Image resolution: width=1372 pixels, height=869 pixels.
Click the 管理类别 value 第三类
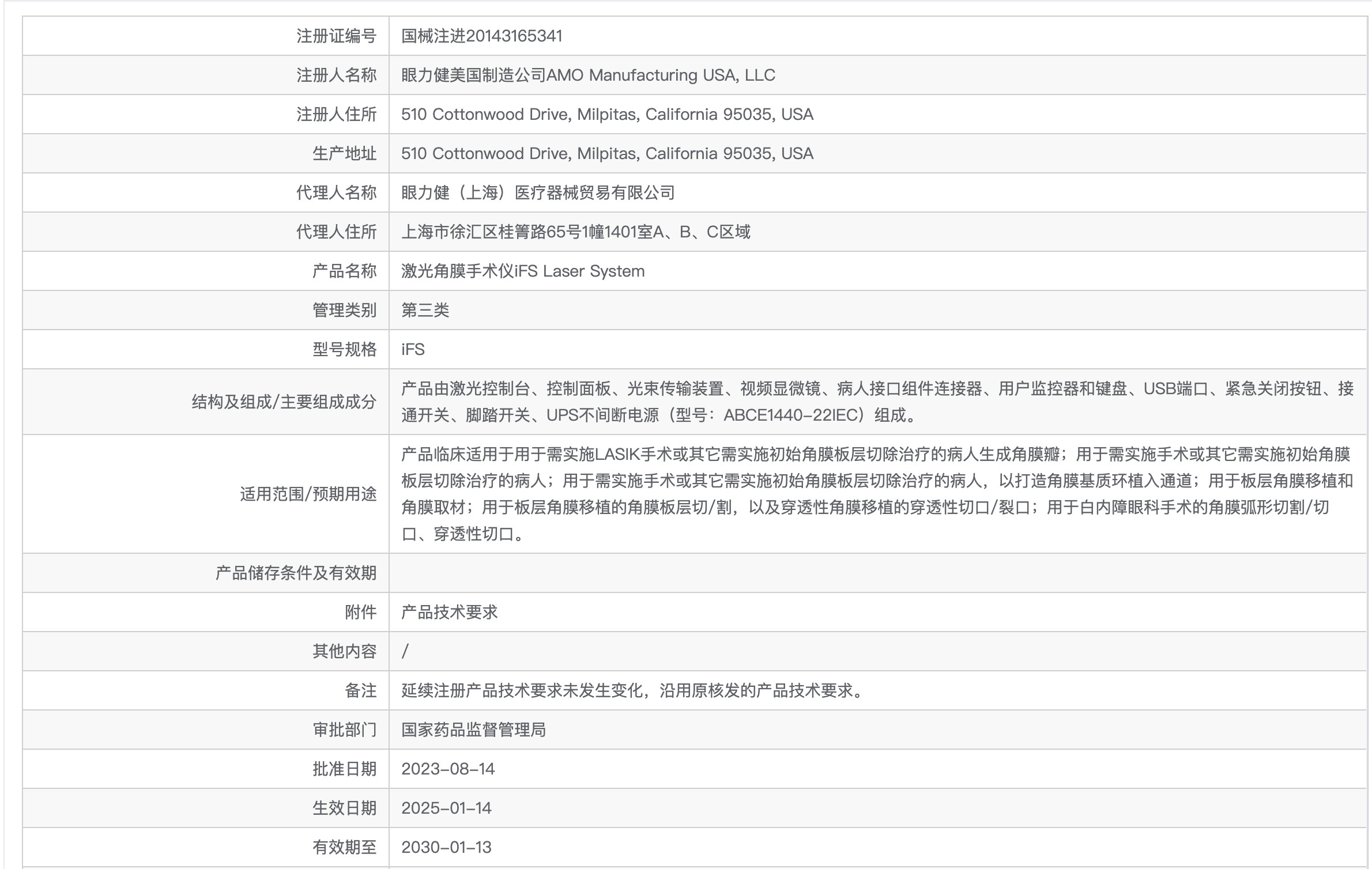(x=425, y=311)
